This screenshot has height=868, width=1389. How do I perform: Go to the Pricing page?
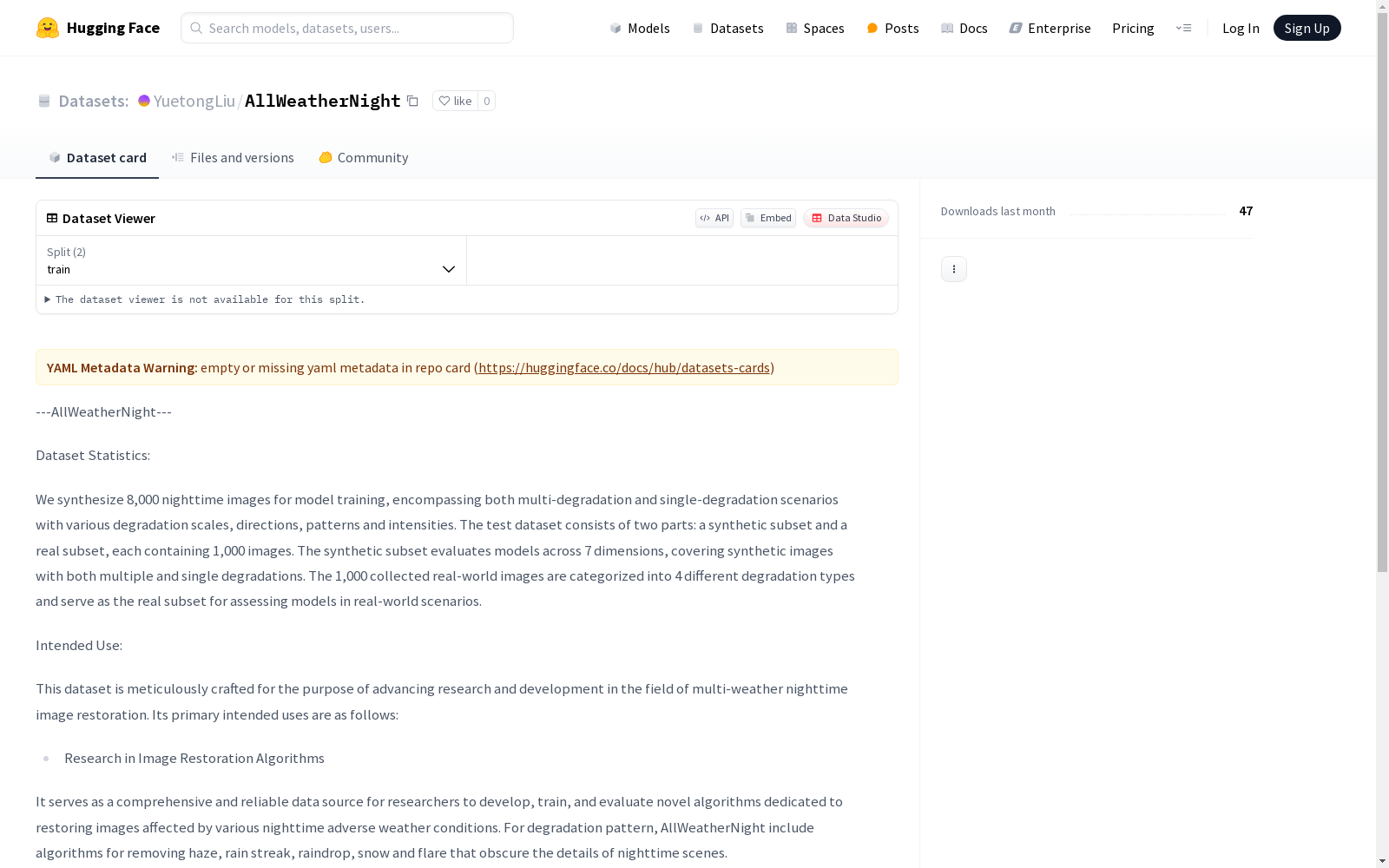pyautogui.click(x=1133, y=28)
